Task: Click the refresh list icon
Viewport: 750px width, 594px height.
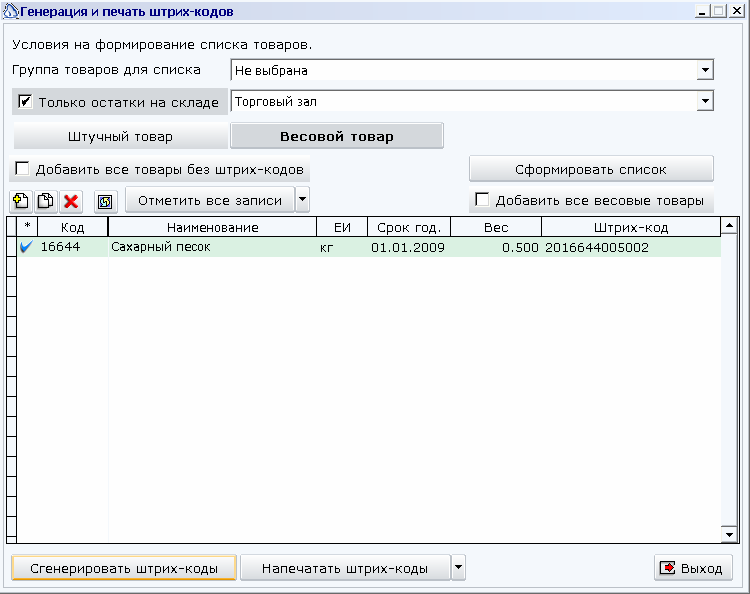Action: point(106,201)
